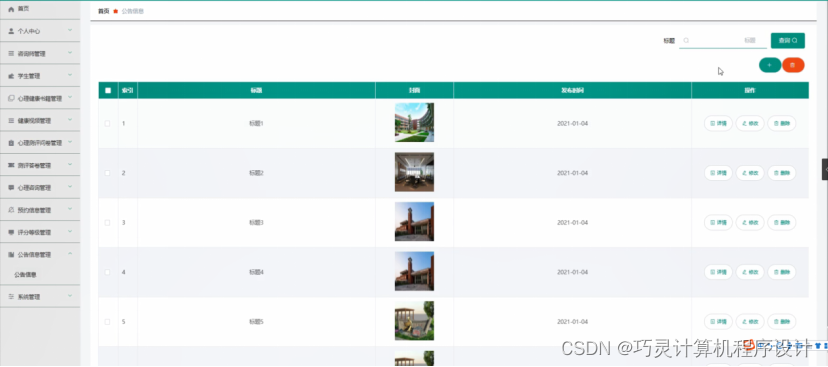Expand the 心理咨询管理 chevron
Viewport: 828px width, 367px height.
(x=70, y=187)
